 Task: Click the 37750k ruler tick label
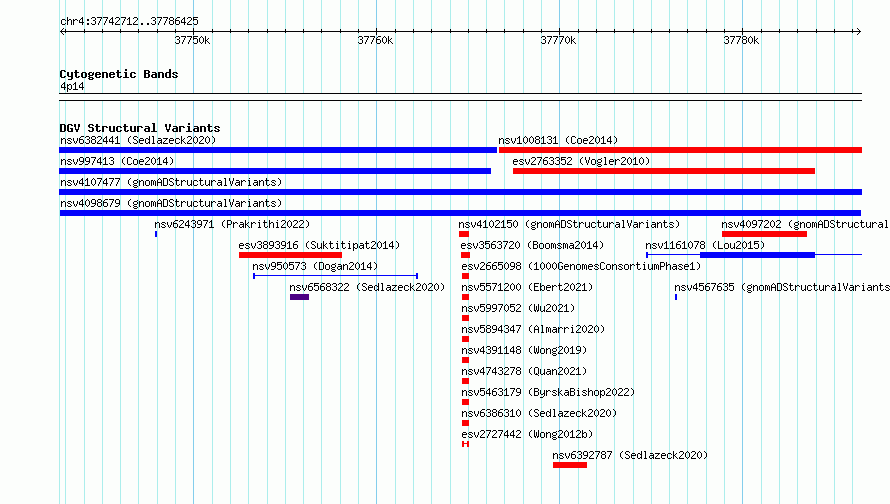(x=192, y=40)
